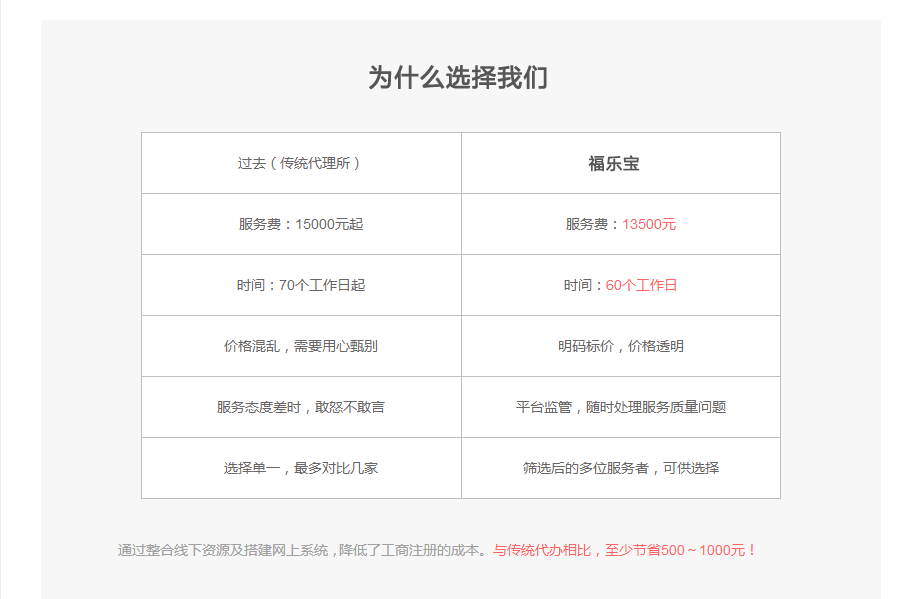
Task: Click the cell 服务费：15000元起
Action: point(301,224)
